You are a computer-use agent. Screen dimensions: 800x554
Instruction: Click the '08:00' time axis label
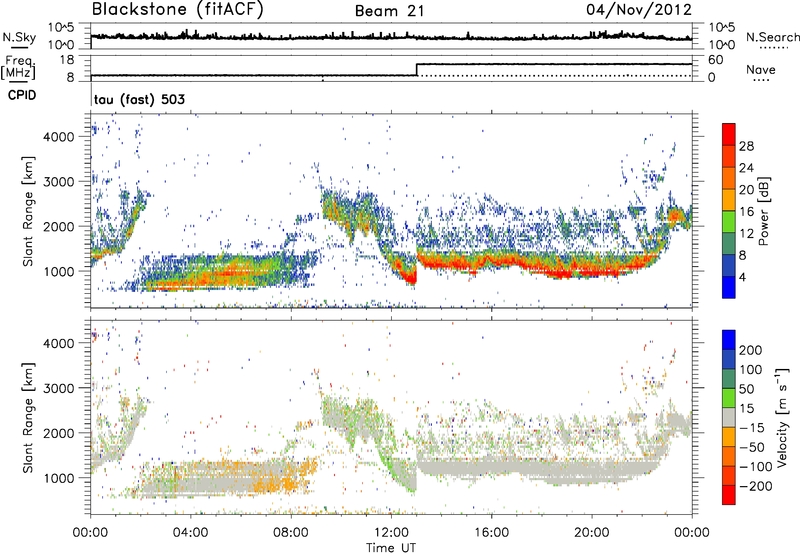click(x=291, y=533)
